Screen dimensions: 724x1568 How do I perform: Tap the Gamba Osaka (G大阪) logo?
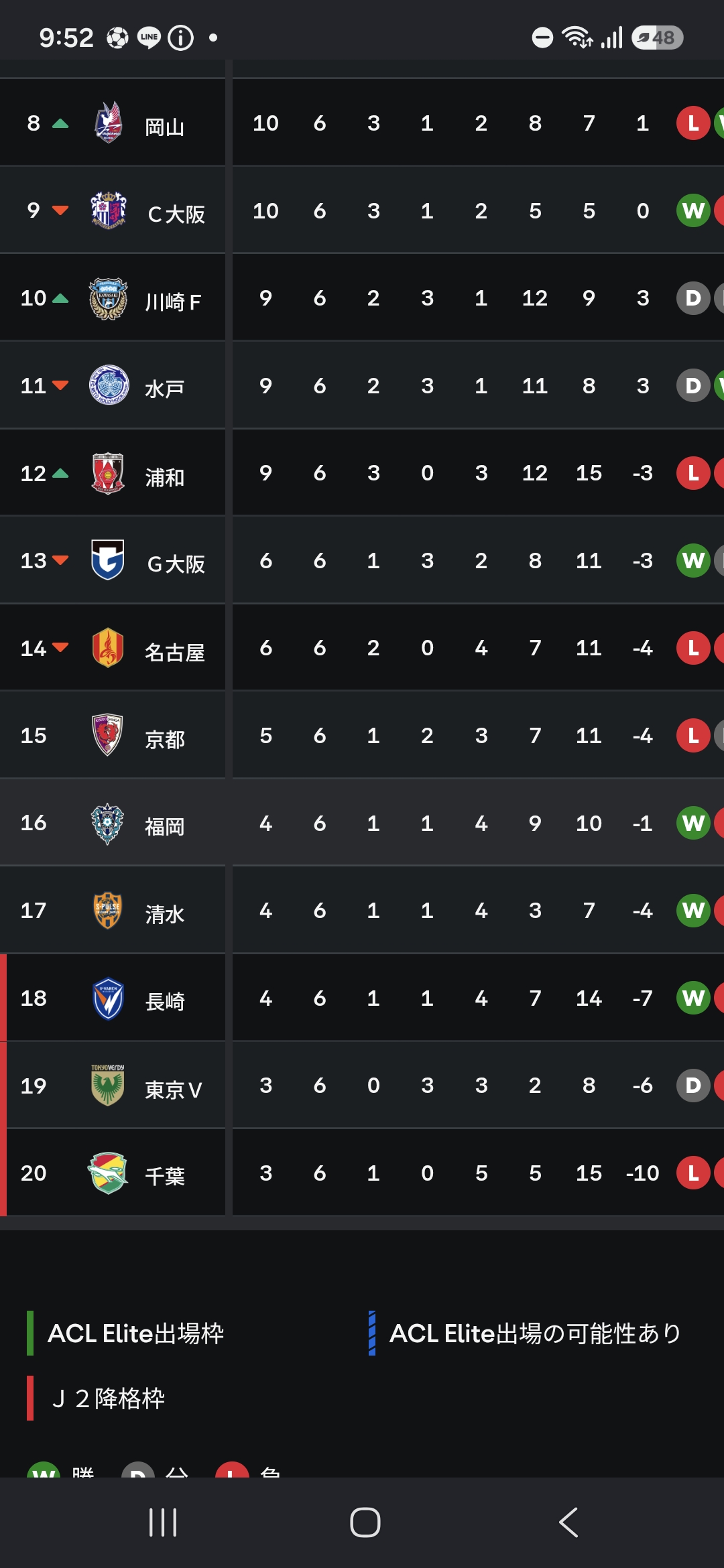tap(108, 560)
